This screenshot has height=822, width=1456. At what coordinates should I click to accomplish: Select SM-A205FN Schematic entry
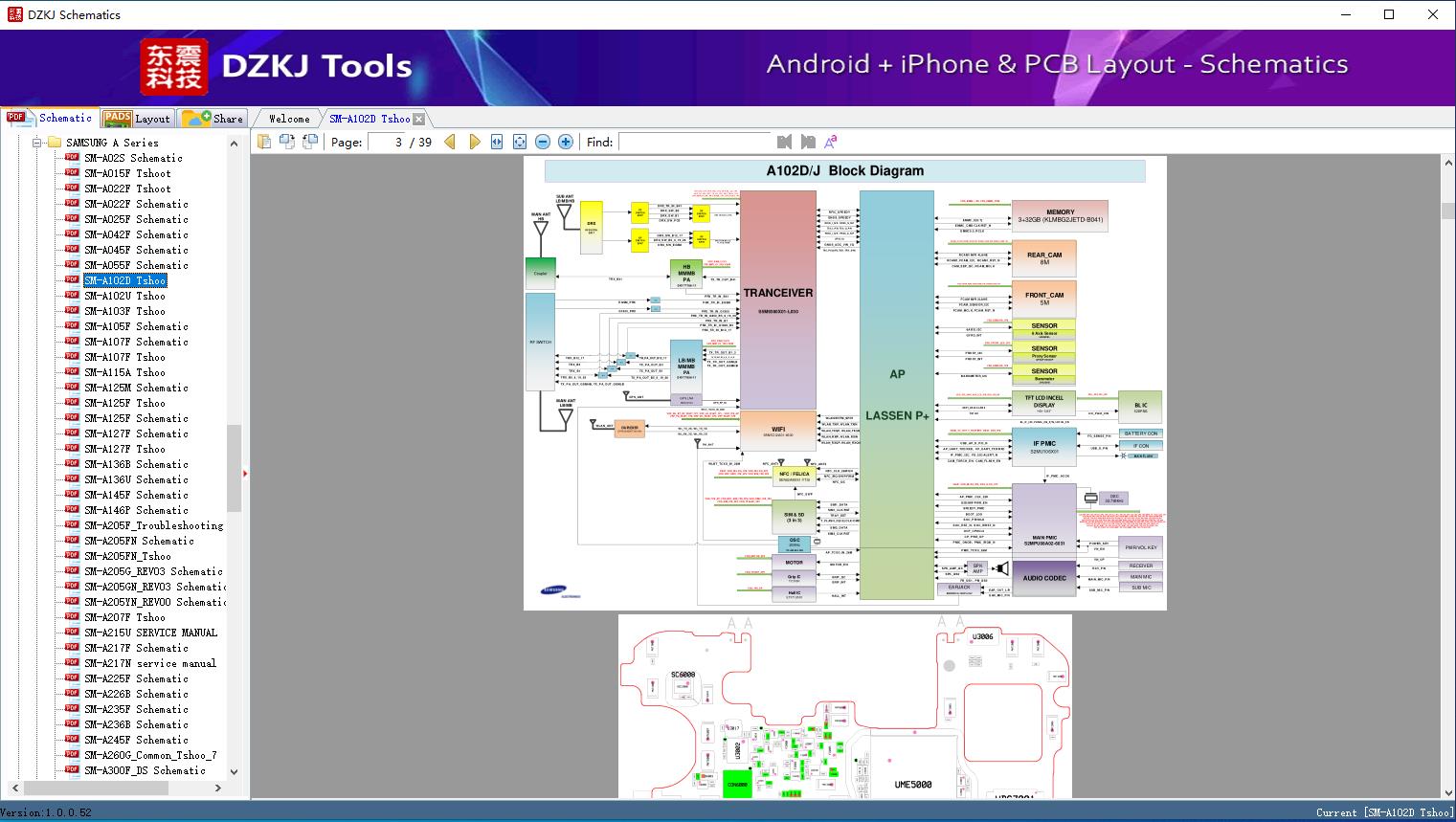[x=139, y=541]
